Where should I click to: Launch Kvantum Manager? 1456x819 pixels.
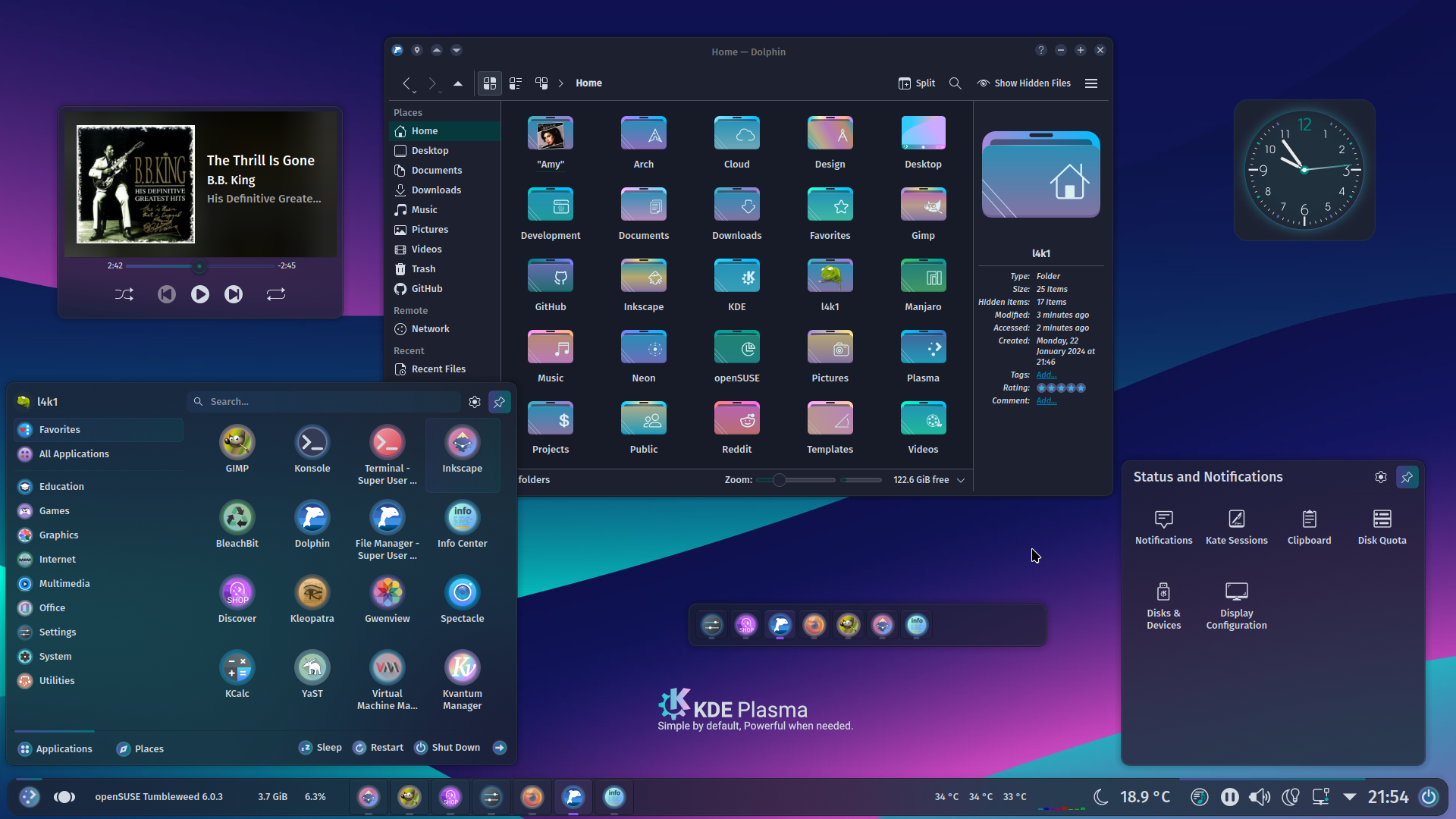pos(462,681)
